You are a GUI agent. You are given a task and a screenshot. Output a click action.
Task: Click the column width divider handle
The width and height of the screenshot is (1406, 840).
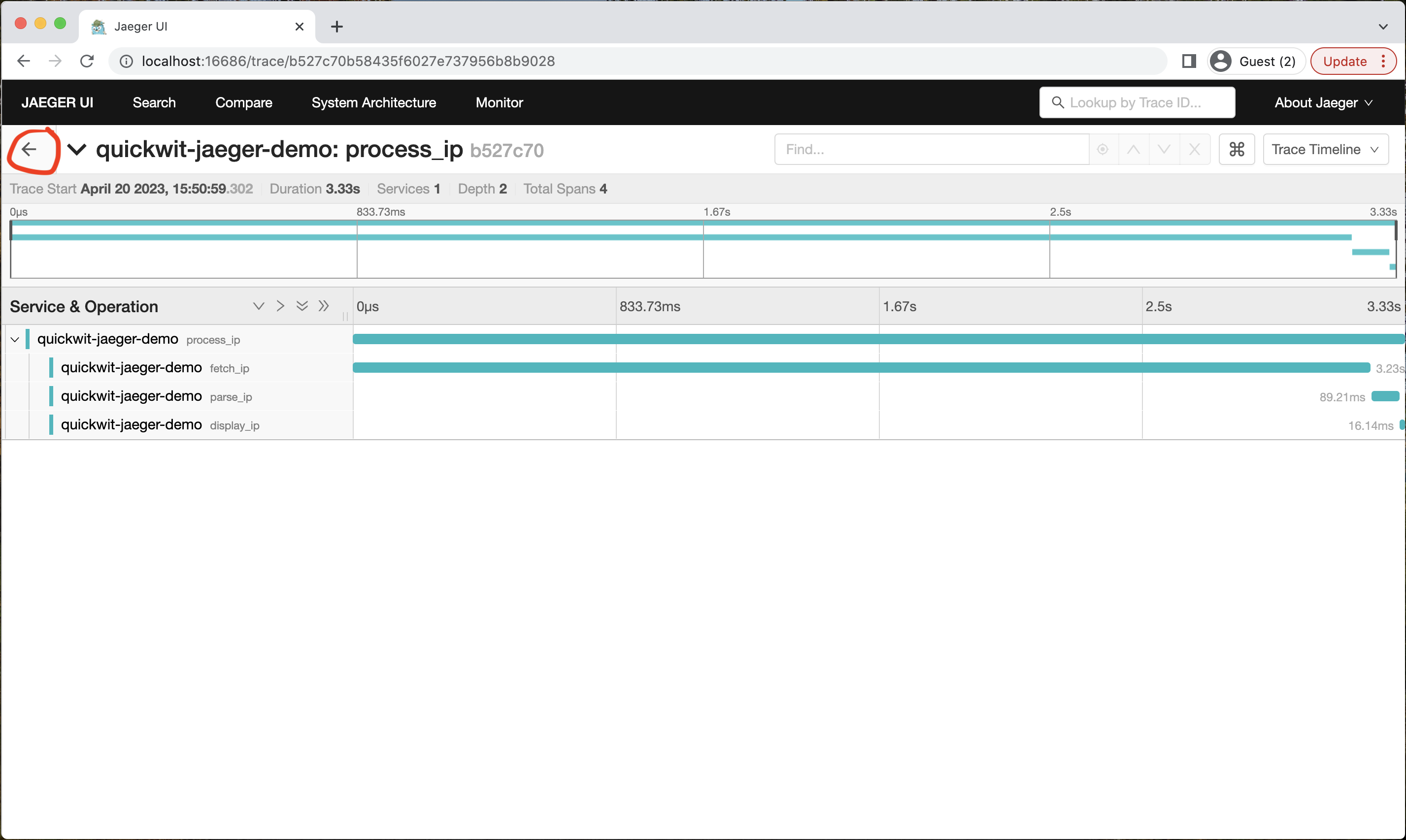345,317
